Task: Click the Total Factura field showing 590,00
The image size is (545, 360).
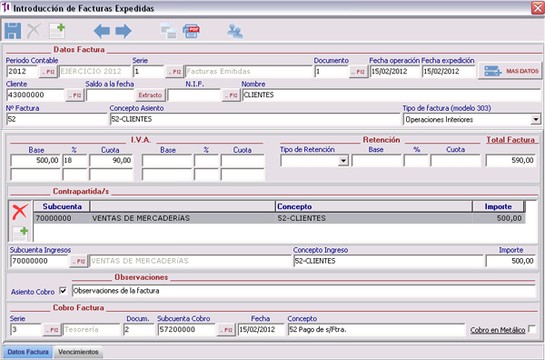Action: click(511, 161)
